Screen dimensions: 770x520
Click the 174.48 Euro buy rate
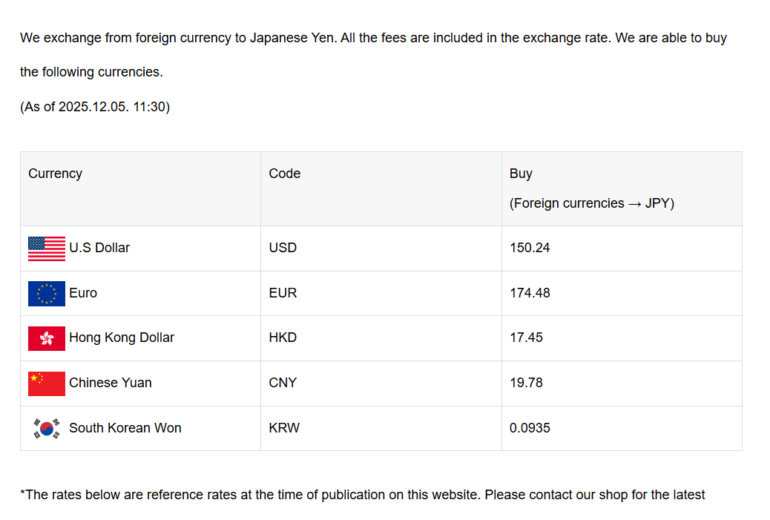pyautogui.click(x=530, y=293)
